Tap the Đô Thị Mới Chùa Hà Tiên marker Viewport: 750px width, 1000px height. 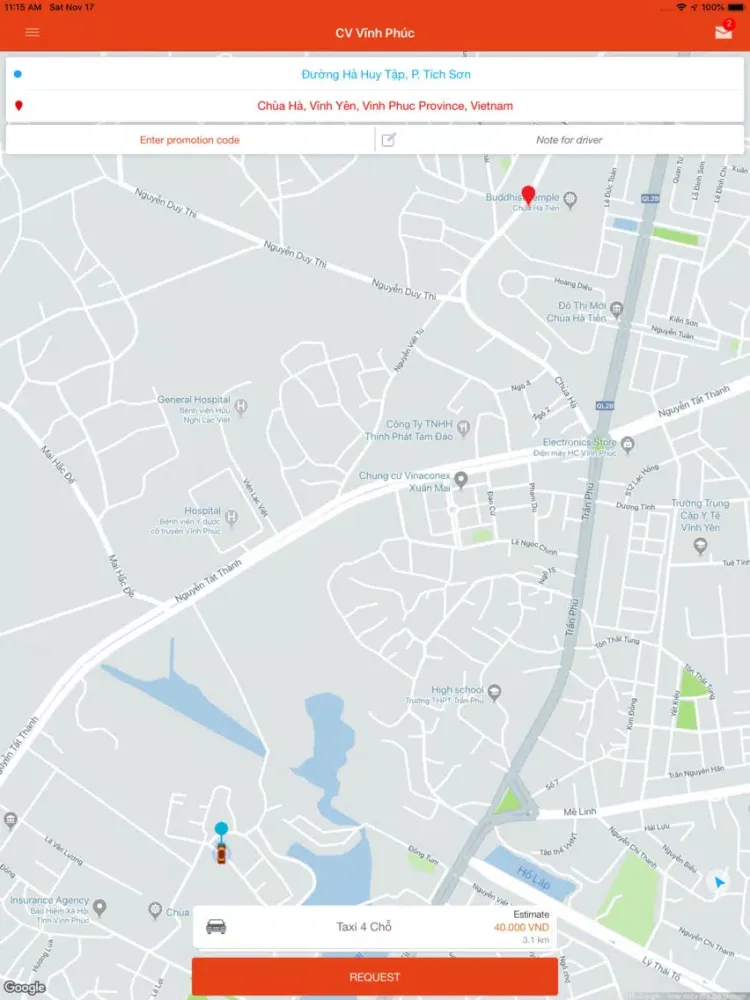[616, 309]
